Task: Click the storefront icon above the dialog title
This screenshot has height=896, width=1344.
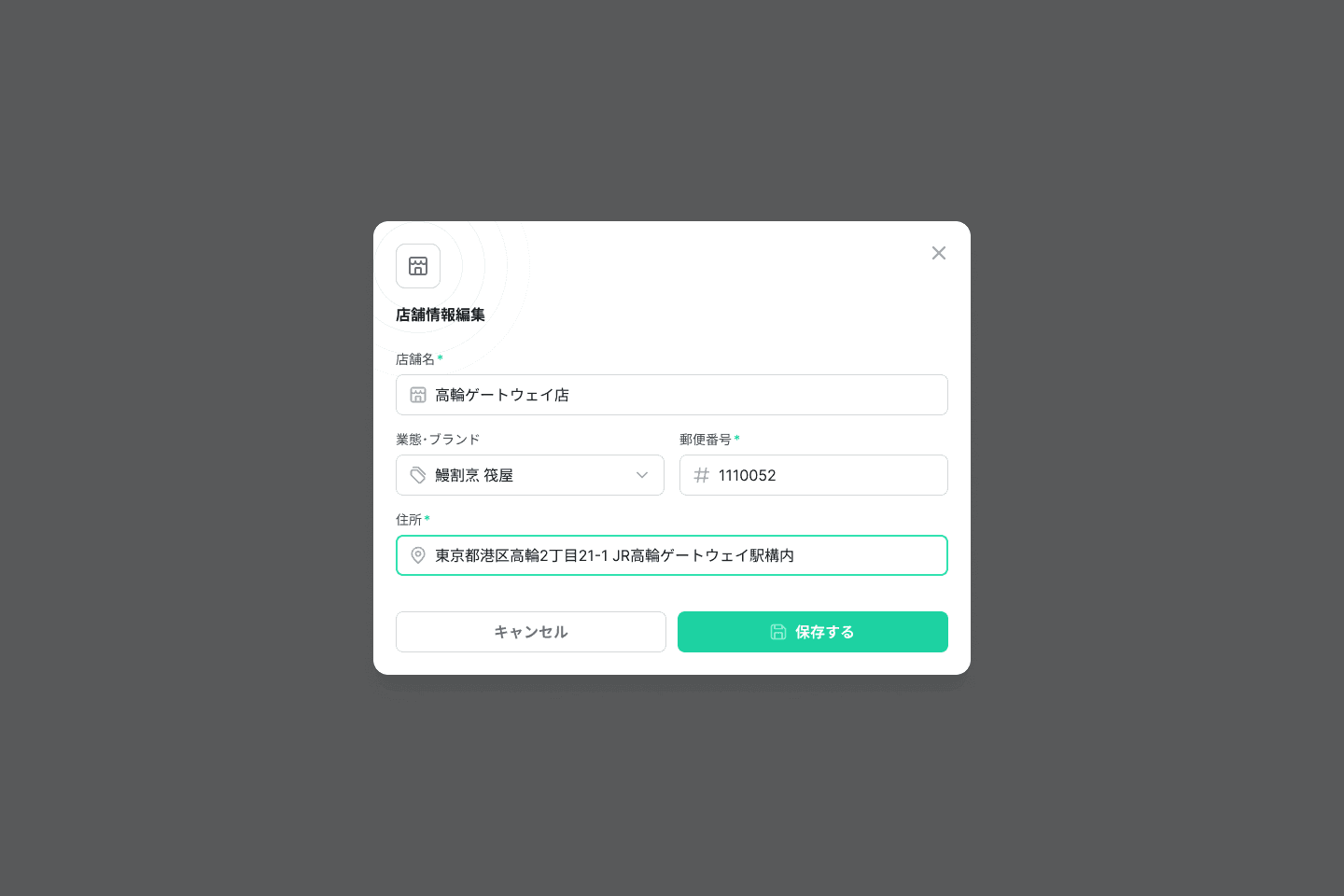Action: [x=418, y=266]
